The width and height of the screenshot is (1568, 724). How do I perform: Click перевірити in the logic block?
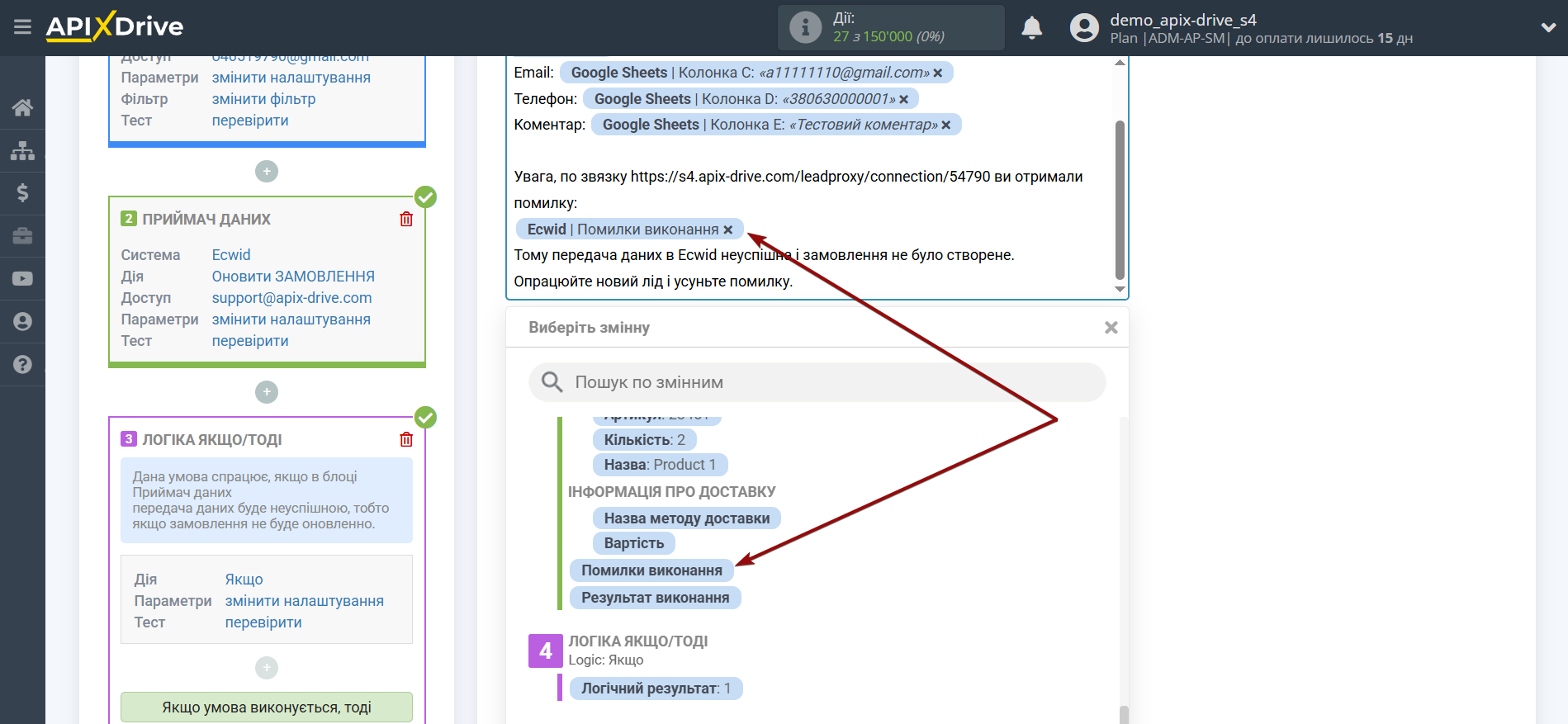click(x=263, y=622)
